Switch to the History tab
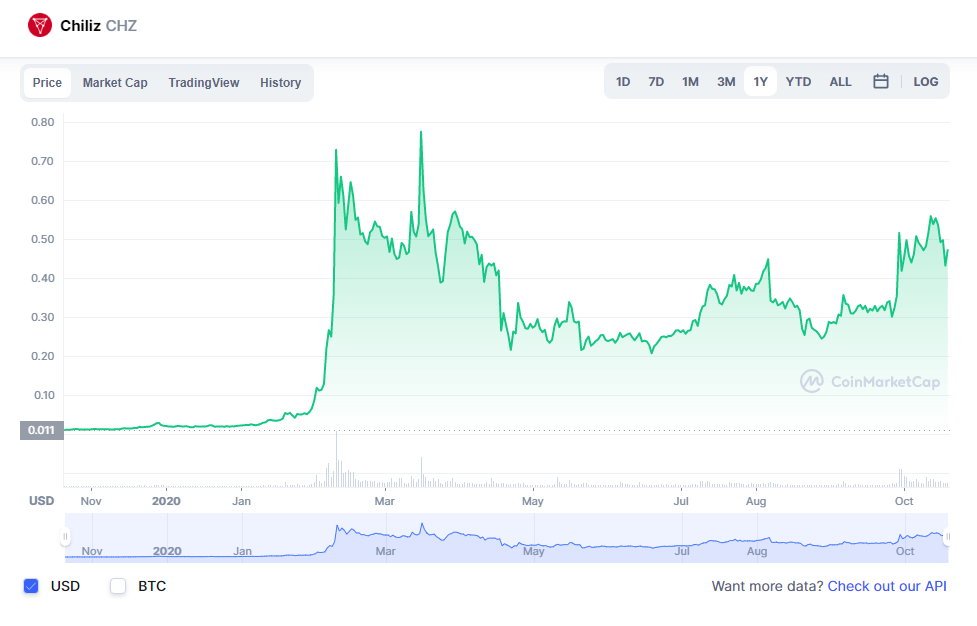The image size is (977, 626). coord(280,83)
